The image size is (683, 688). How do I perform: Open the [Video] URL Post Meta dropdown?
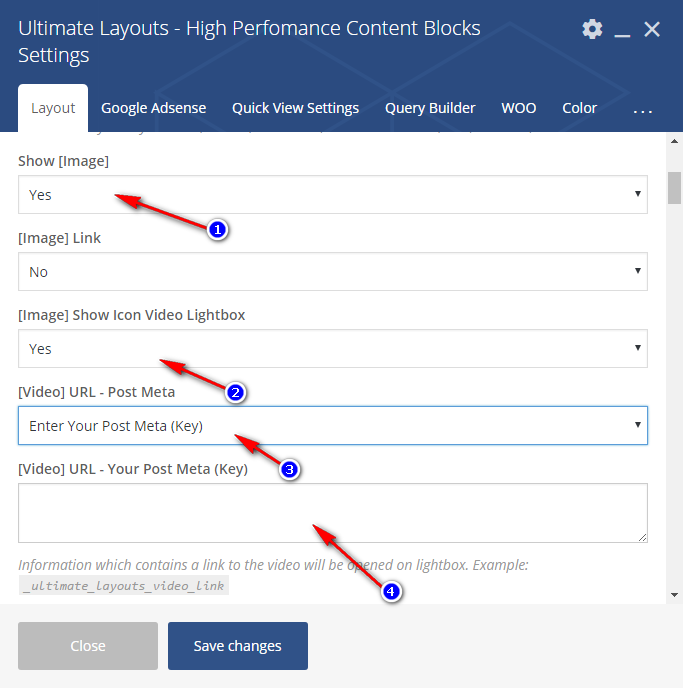[332, 426]
